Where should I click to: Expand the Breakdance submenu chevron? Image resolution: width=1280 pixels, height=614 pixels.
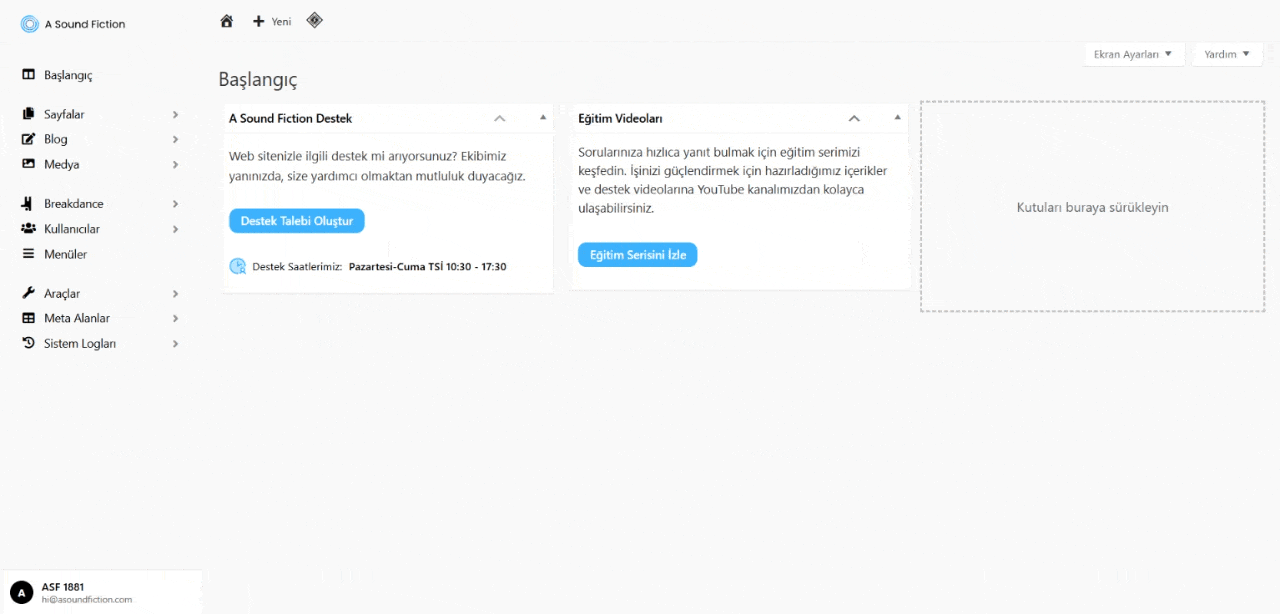176,203
